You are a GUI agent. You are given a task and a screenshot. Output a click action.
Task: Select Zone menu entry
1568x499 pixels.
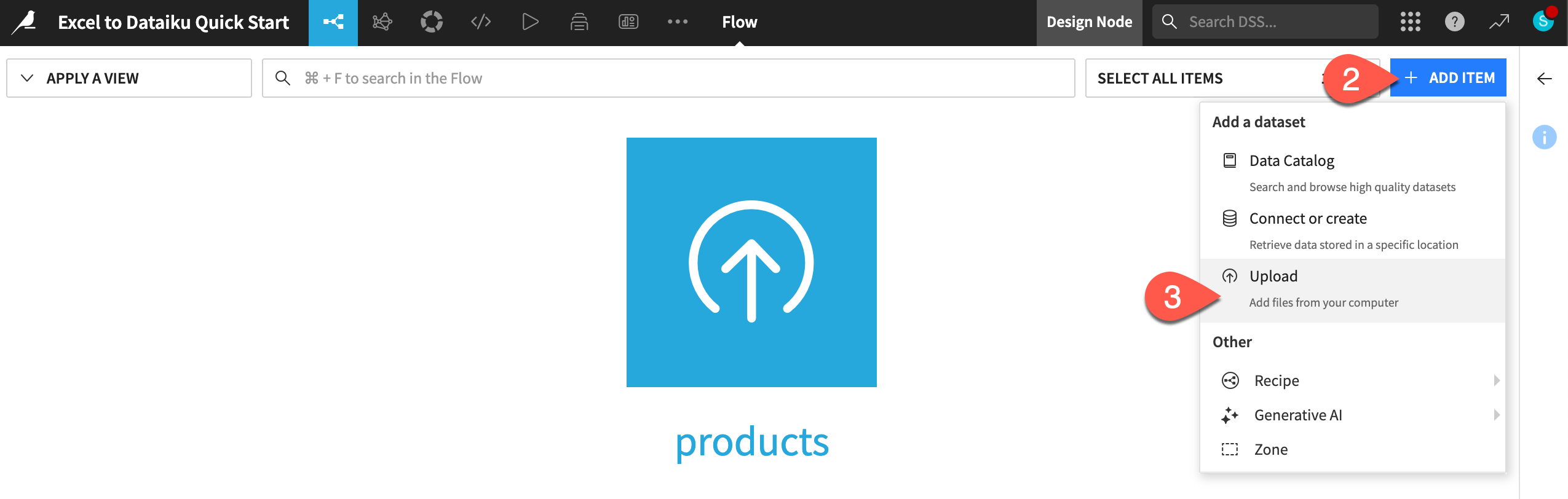[x=1352, y=449]
